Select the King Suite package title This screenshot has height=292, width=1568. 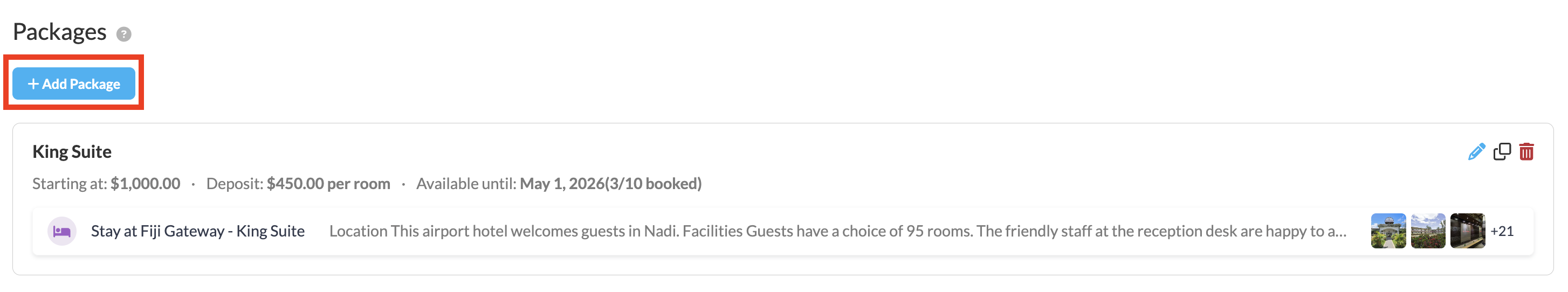[x=72, y=151]
